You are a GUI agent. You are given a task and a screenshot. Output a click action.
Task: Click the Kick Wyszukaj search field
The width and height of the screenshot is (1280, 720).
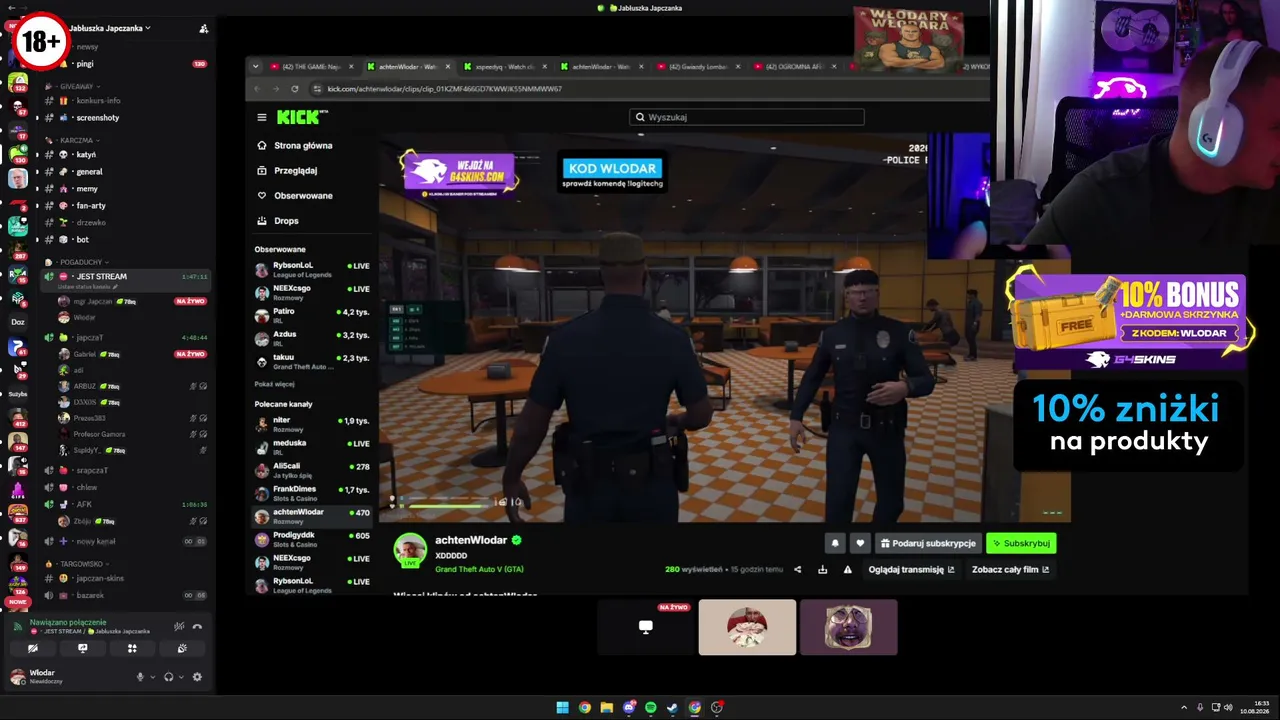click(747, 117)
